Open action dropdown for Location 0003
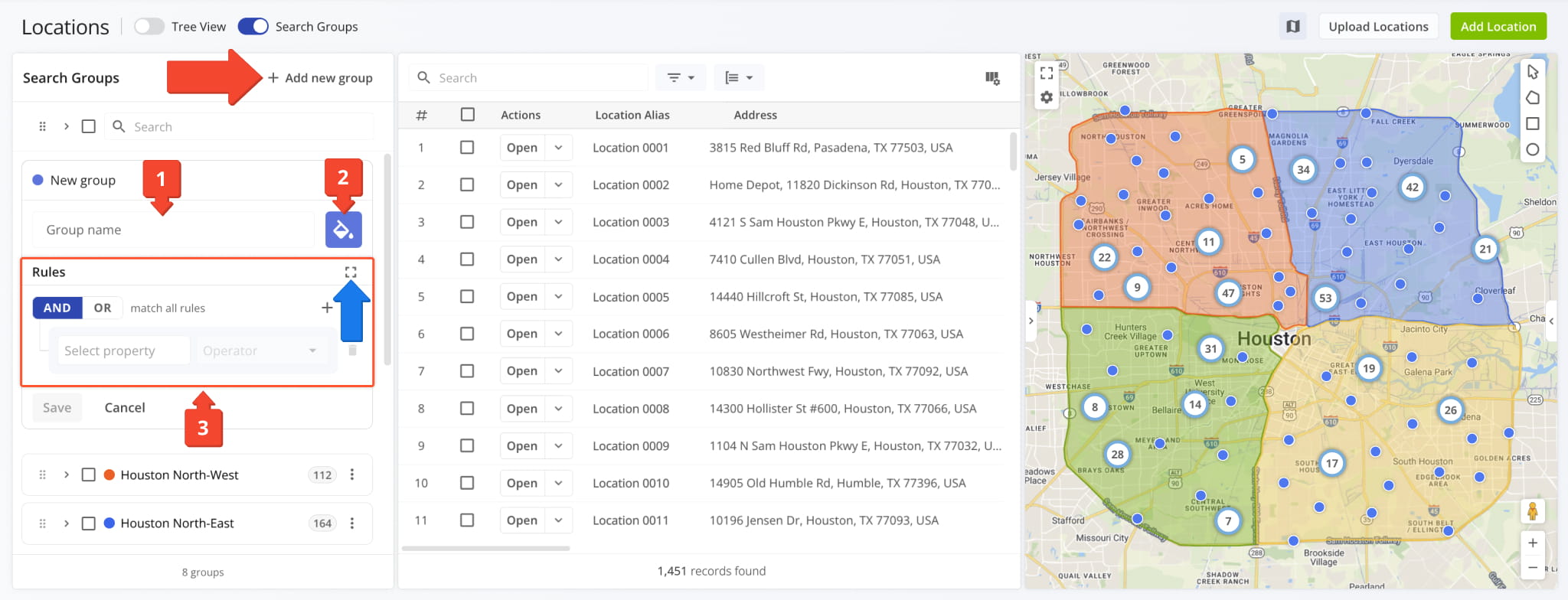 tap(559, 222)
